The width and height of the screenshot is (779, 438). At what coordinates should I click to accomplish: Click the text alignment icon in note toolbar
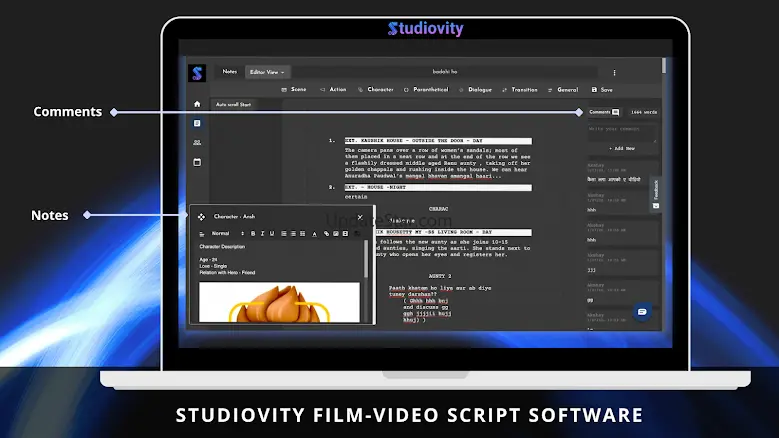coord(202,234)
